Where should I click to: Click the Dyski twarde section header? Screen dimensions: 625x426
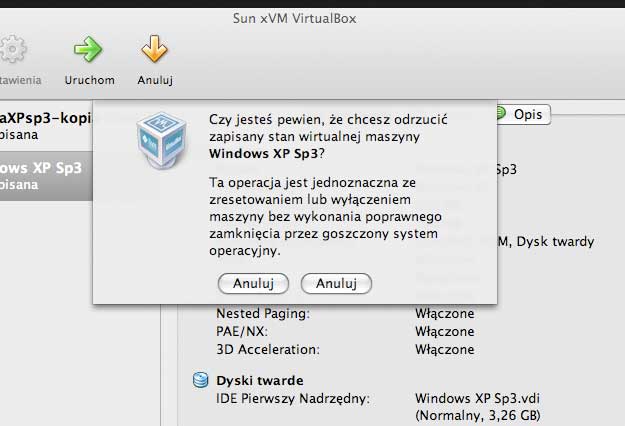point(259,381)
